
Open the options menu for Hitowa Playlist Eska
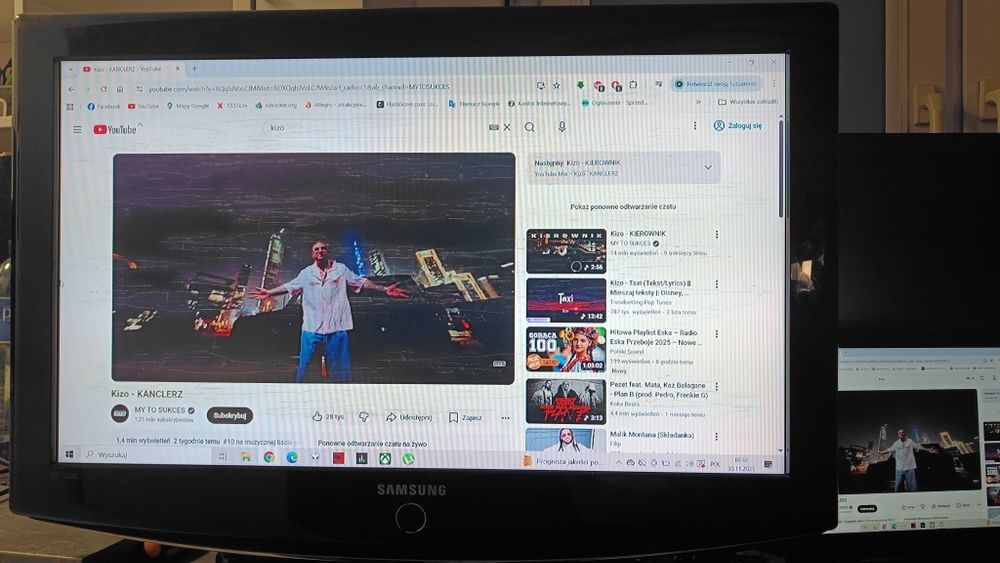[716, 333]
